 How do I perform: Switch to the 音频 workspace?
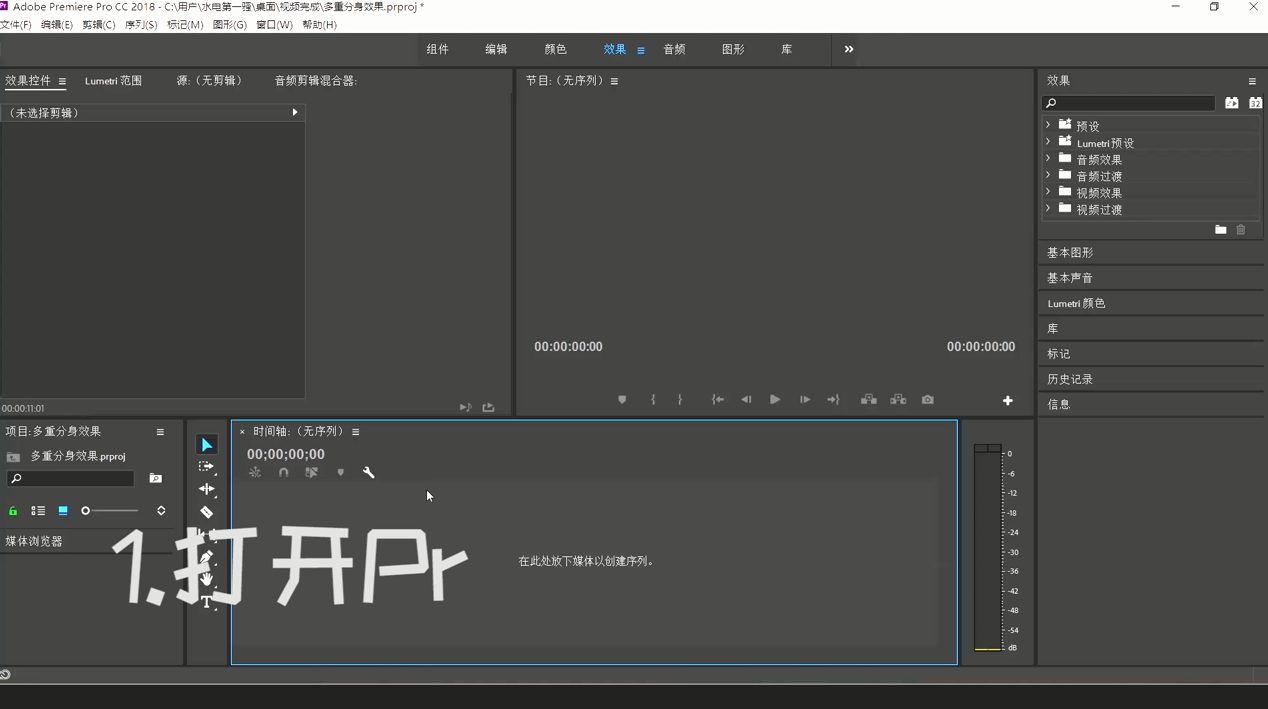(x=674, y=49)
